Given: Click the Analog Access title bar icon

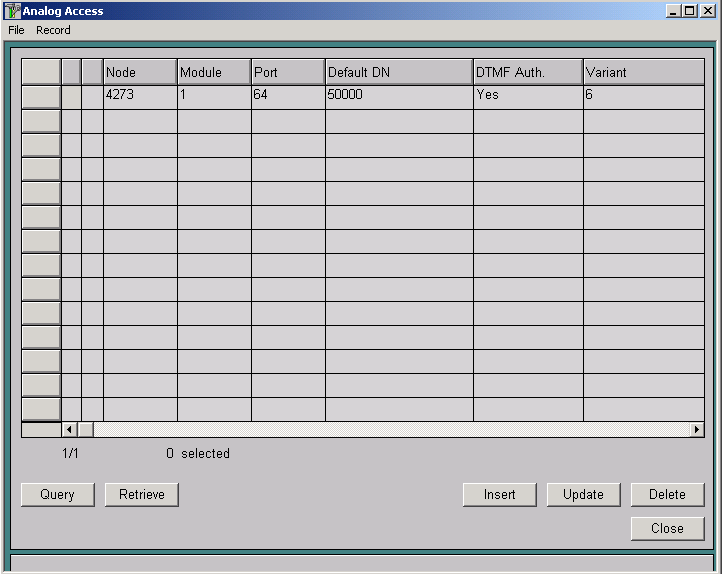Looking at the screenshot, I should pos(13,11).
